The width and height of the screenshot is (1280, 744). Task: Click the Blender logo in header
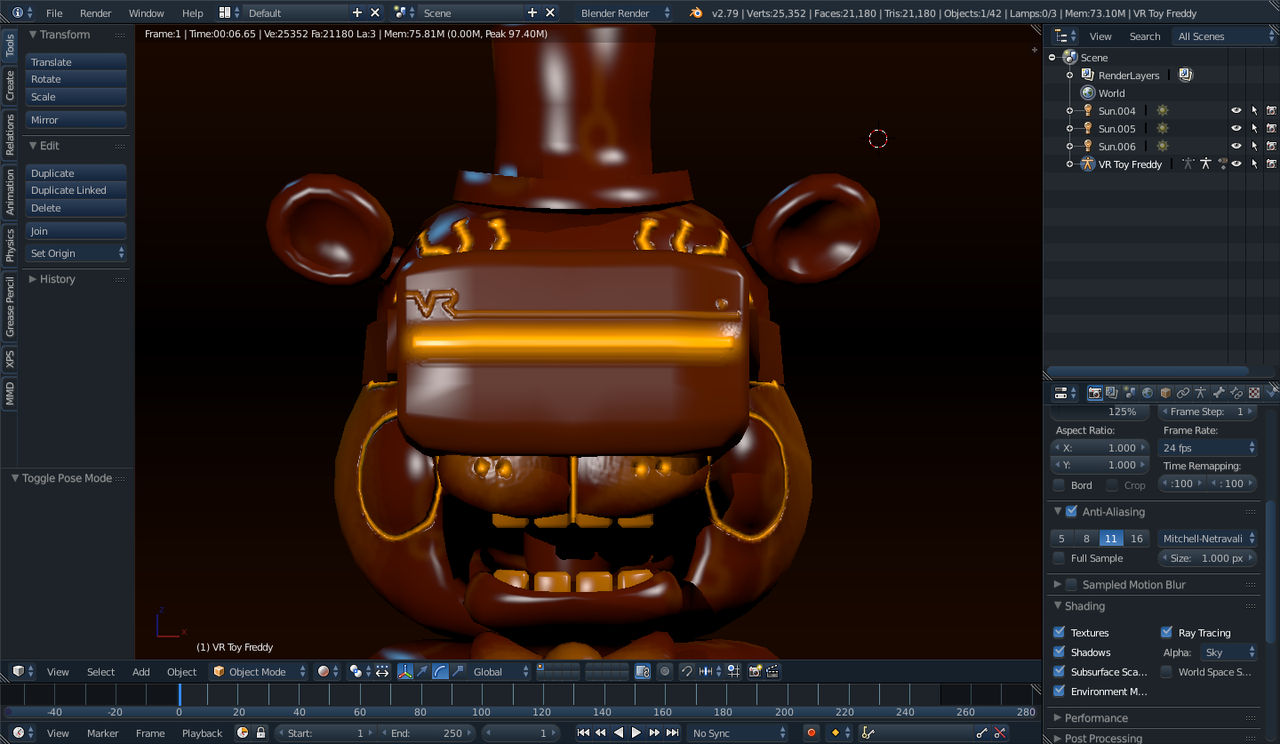pos(696,13)
